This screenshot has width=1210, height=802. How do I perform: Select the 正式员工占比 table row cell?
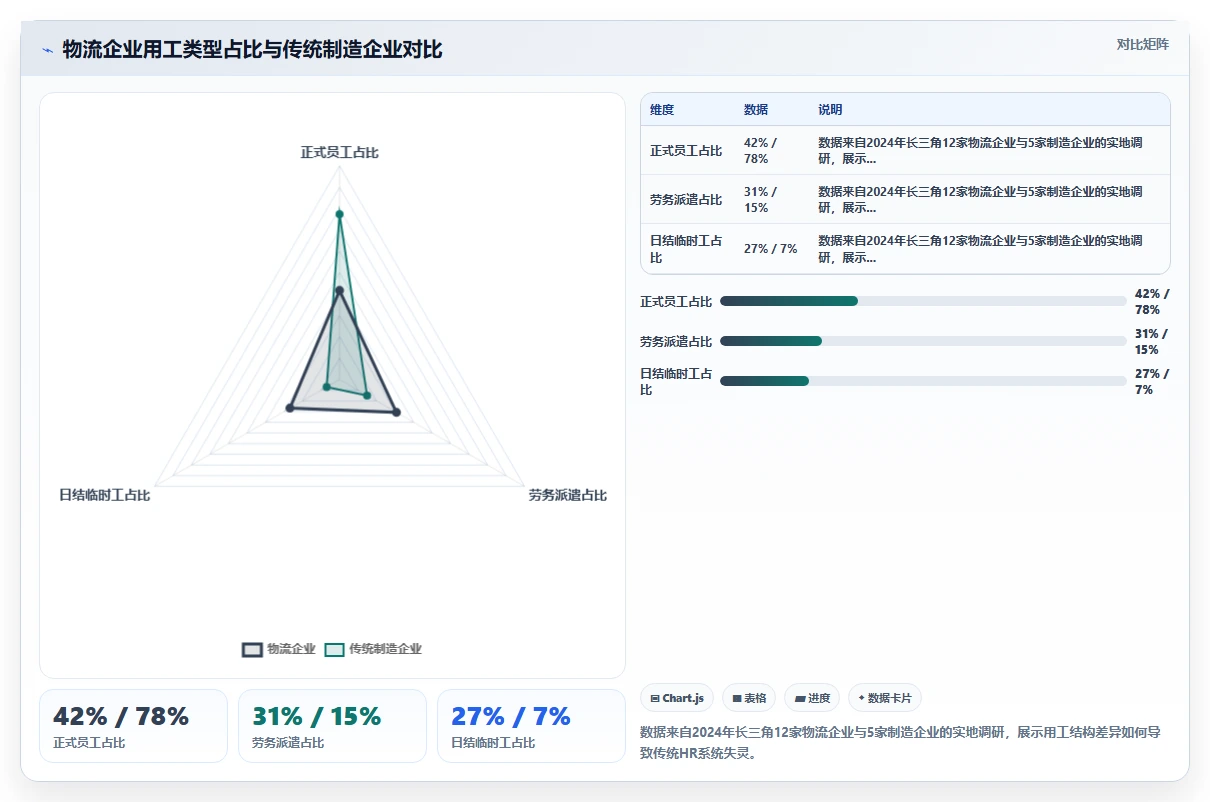tap(686, 151)
